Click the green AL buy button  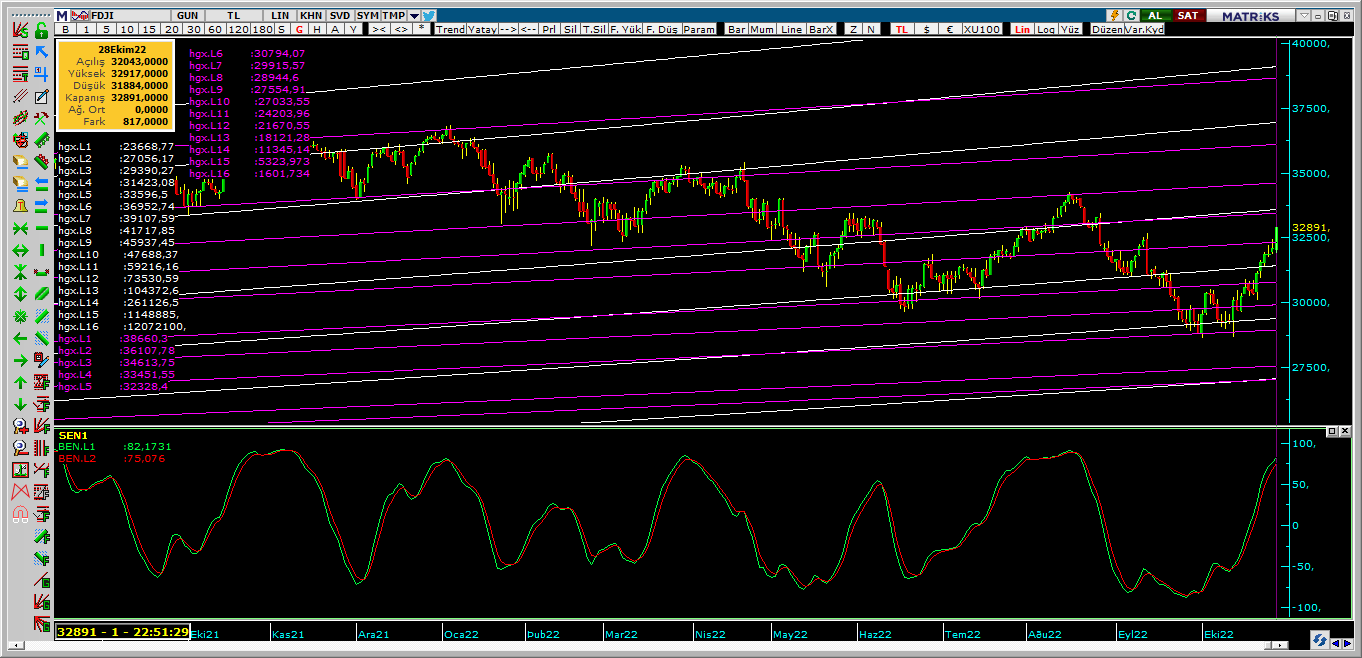(x=1155, y=15)
